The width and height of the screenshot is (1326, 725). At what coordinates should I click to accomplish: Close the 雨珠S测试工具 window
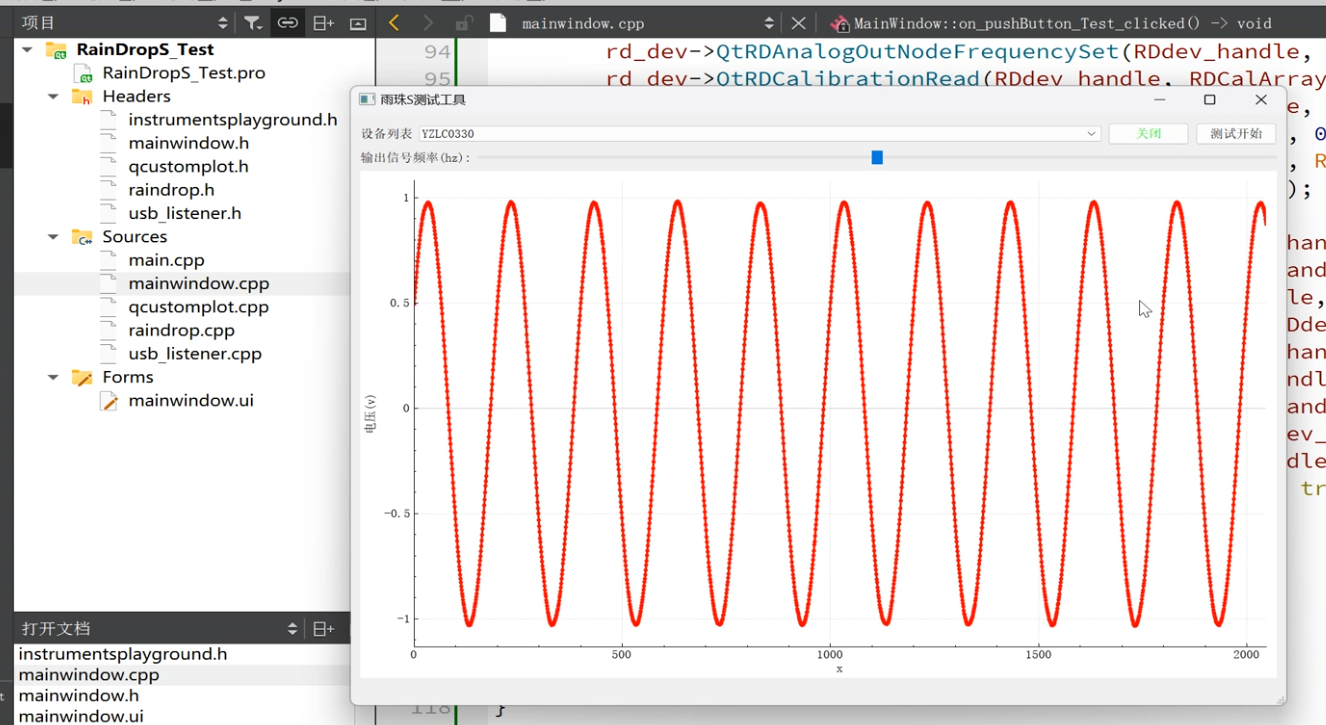click(x=1261, y=100)
